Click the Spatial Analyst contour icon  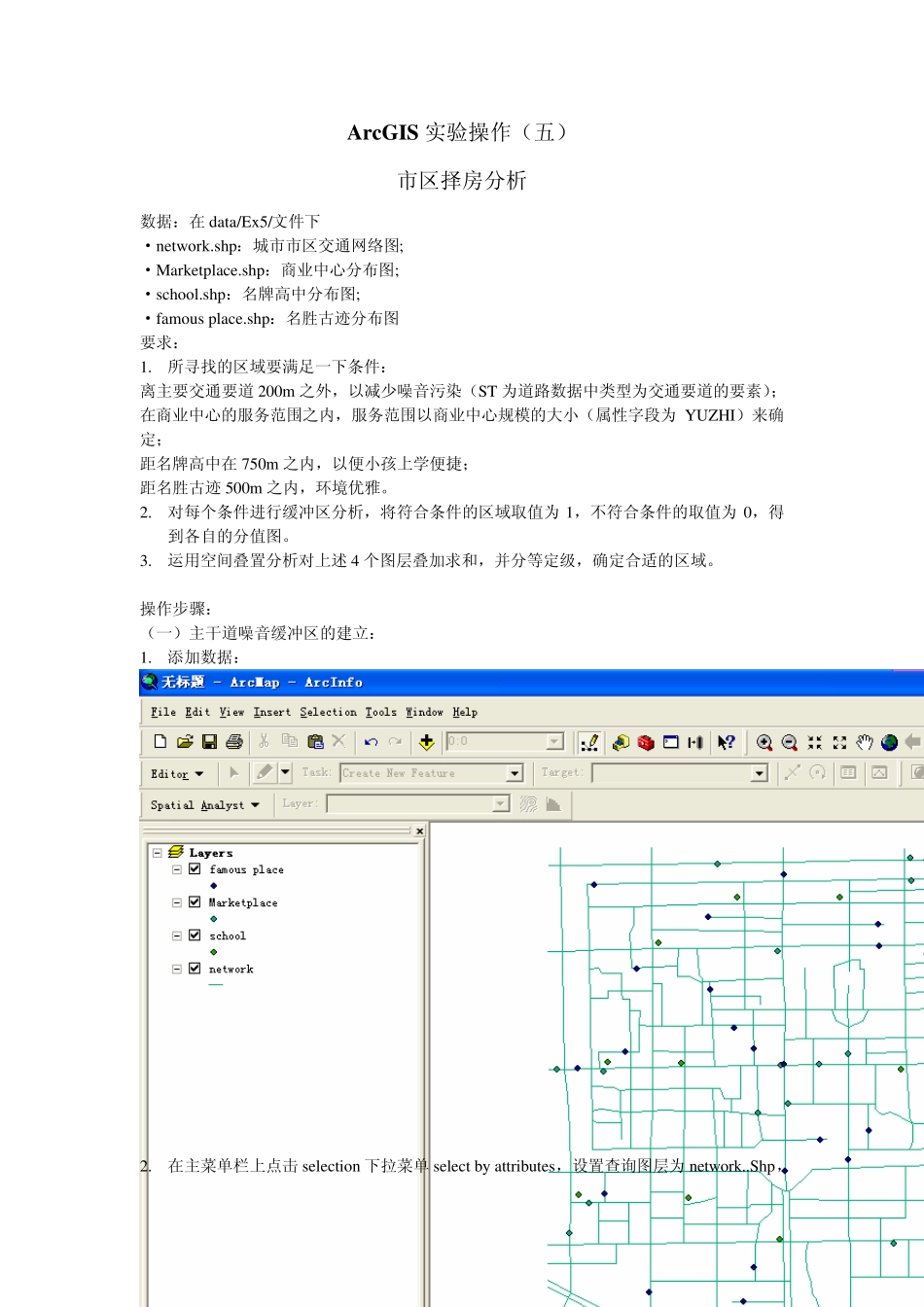pos(528,804)
